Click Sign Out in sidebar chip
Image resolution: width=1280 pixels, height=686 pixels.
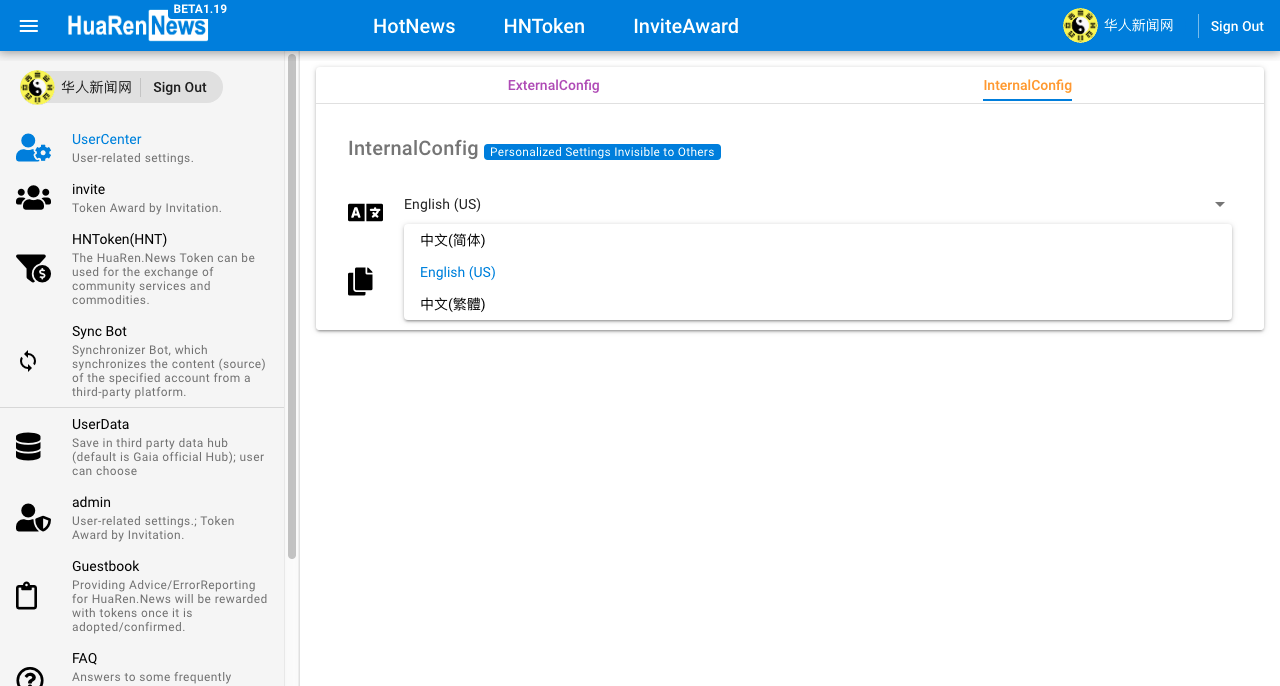(x=180, y=87)
